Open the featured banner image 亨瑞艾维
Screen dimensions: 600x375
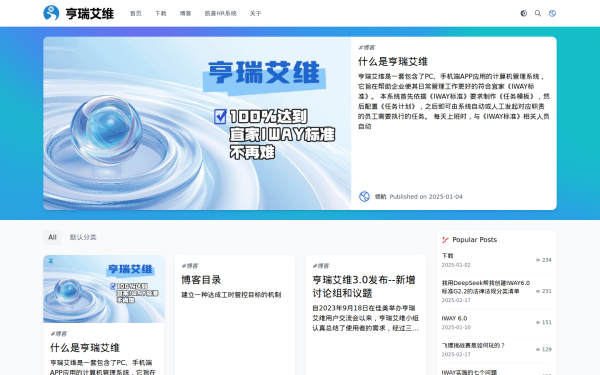197,123
